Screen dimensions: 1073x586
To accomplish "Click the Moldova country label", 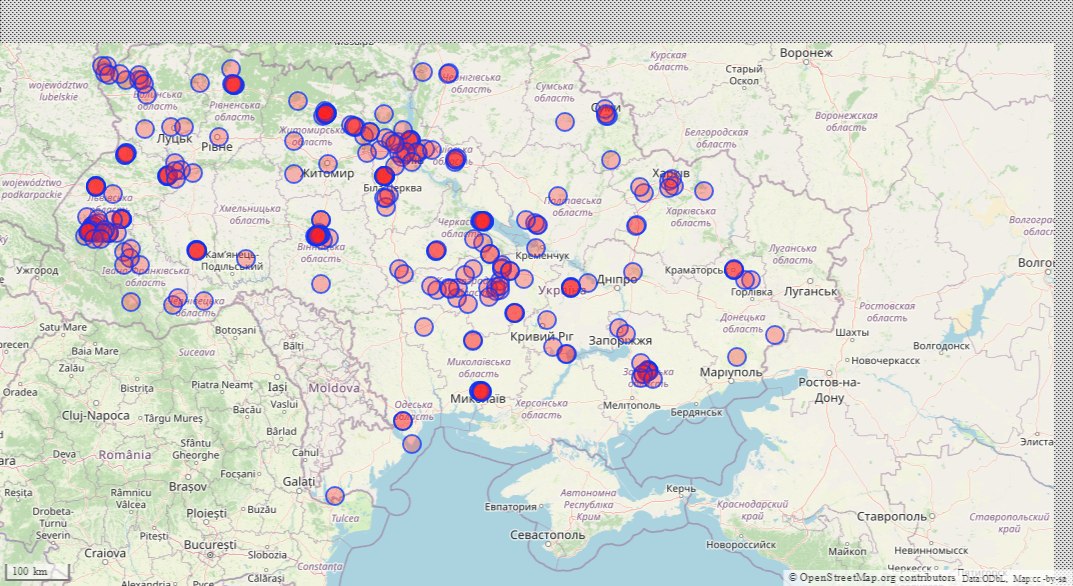I will click(x=334, y=388).
